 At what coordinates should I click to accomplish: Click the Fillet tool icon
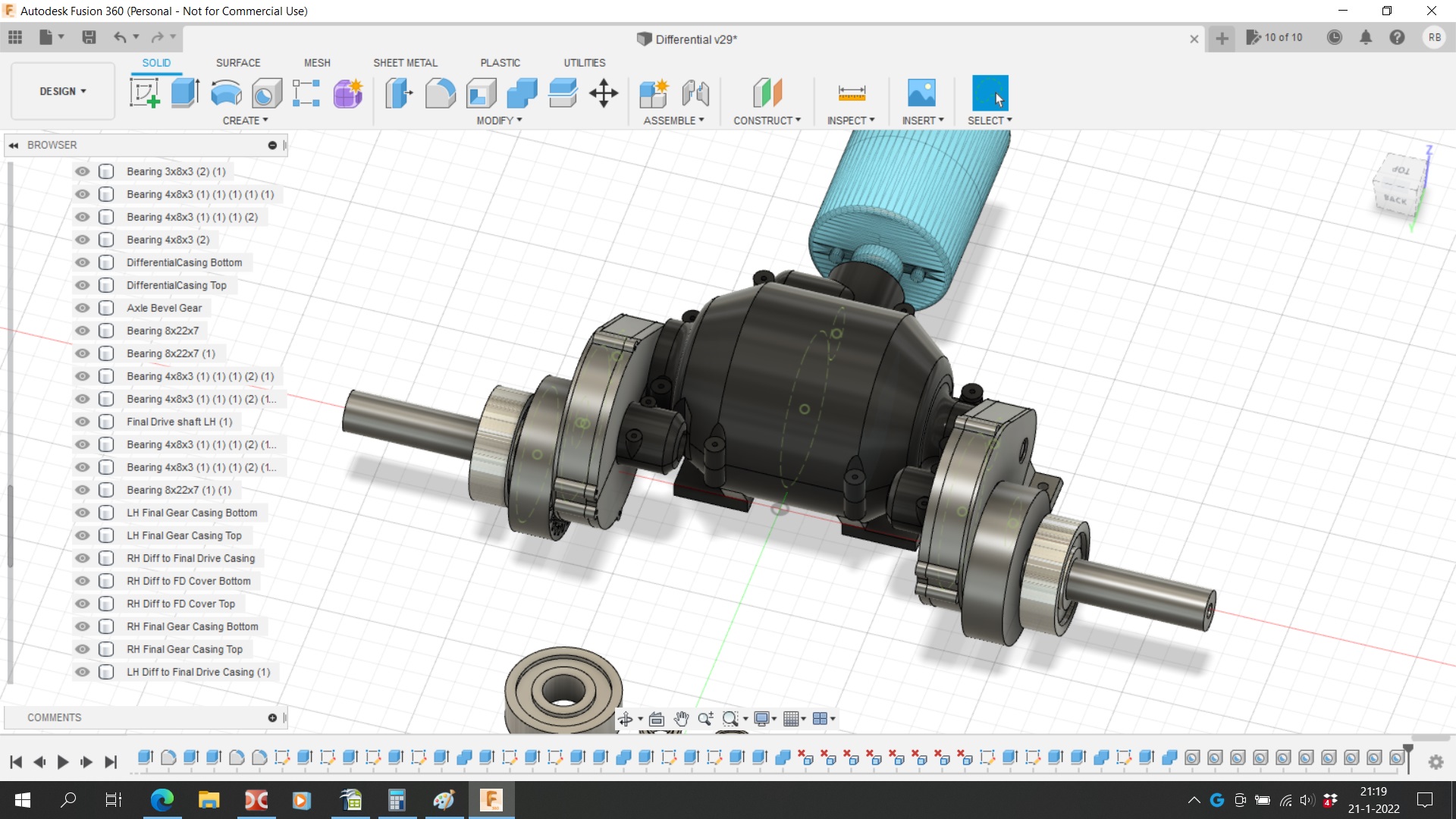click(440, 93)
